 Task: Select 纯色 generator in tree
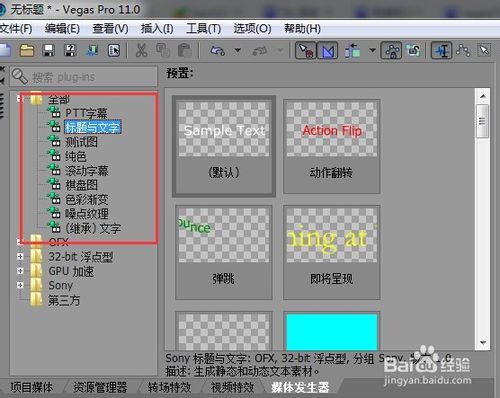[x=76, y=156]
